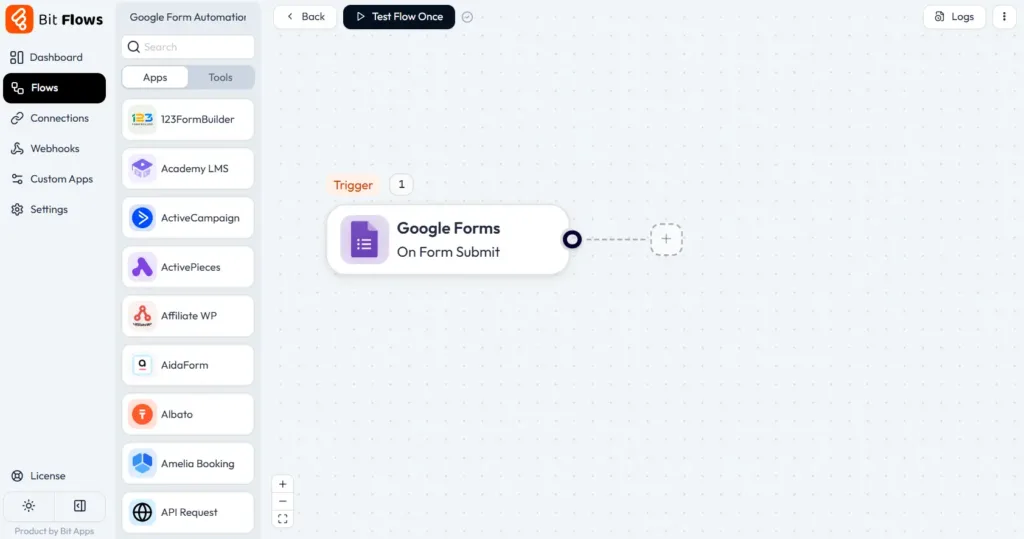Click the Back button

coord(305,17)
